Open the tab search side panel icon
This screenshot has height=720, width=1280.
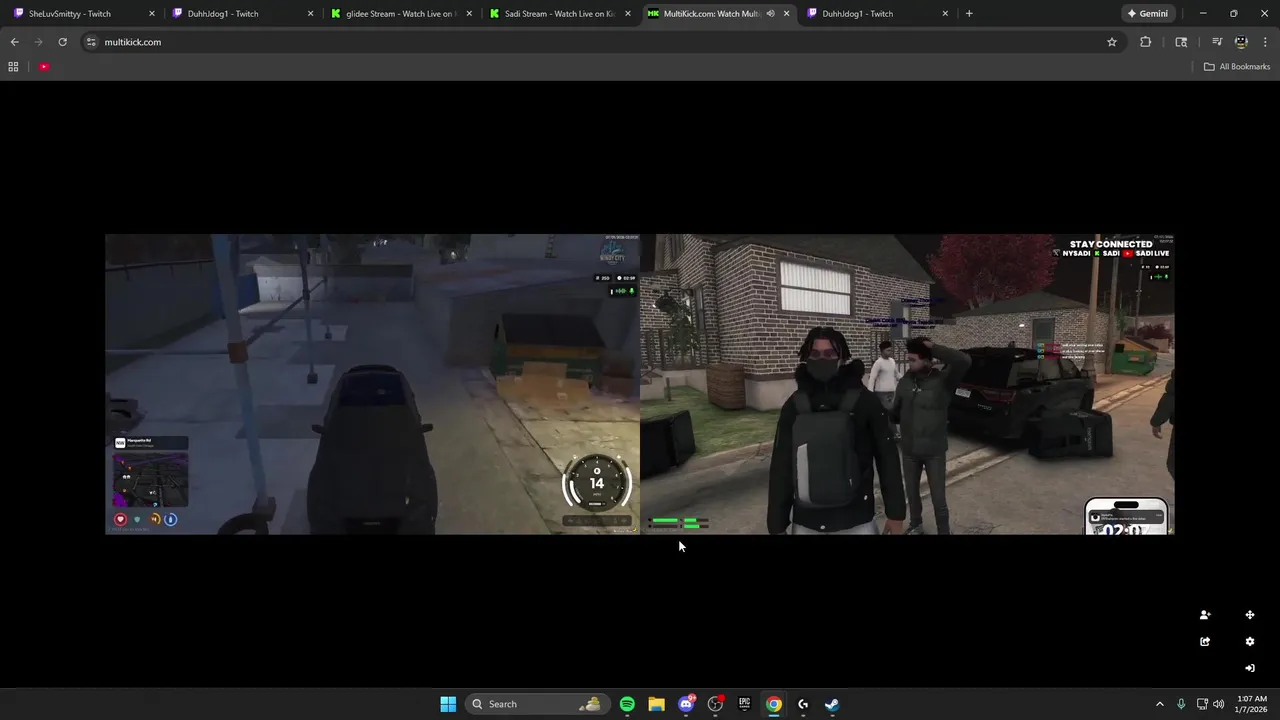click(1181, 42)
